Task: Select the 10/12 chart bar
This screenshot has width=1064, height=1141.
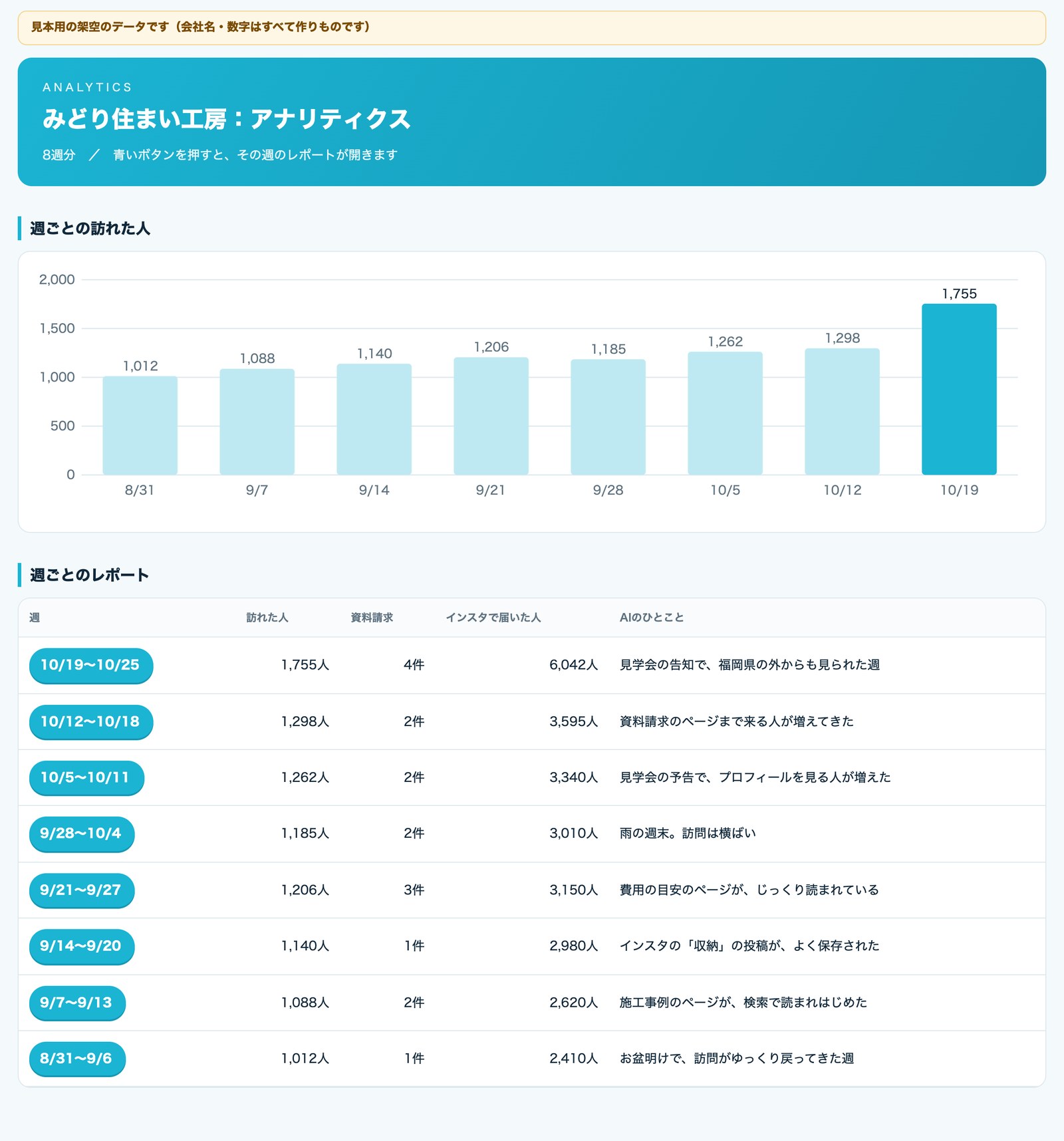Action: pos(842,412)
